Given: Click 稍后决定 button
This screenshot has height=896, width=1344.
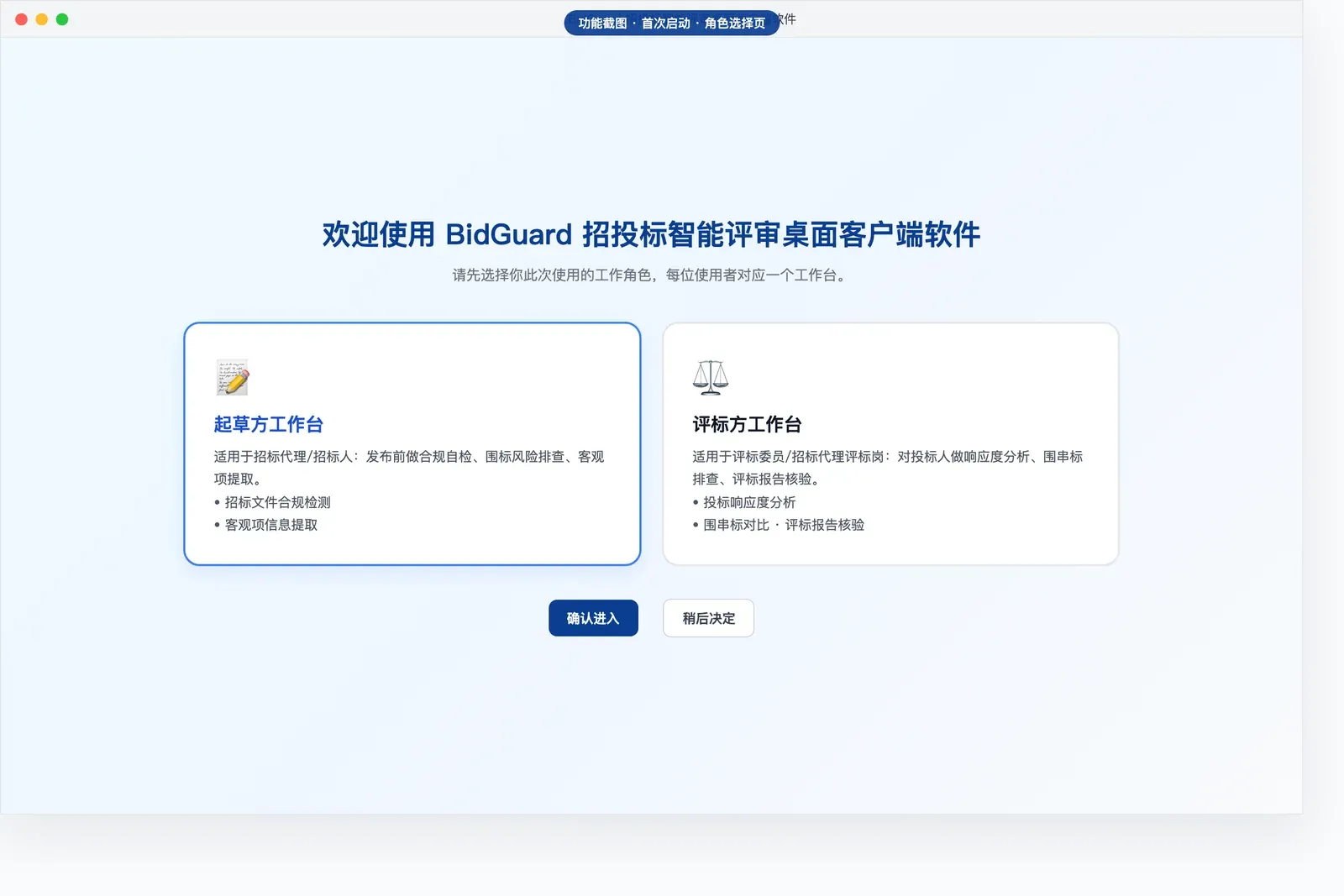Looking at the screenshot, I should tap(708, 618).
